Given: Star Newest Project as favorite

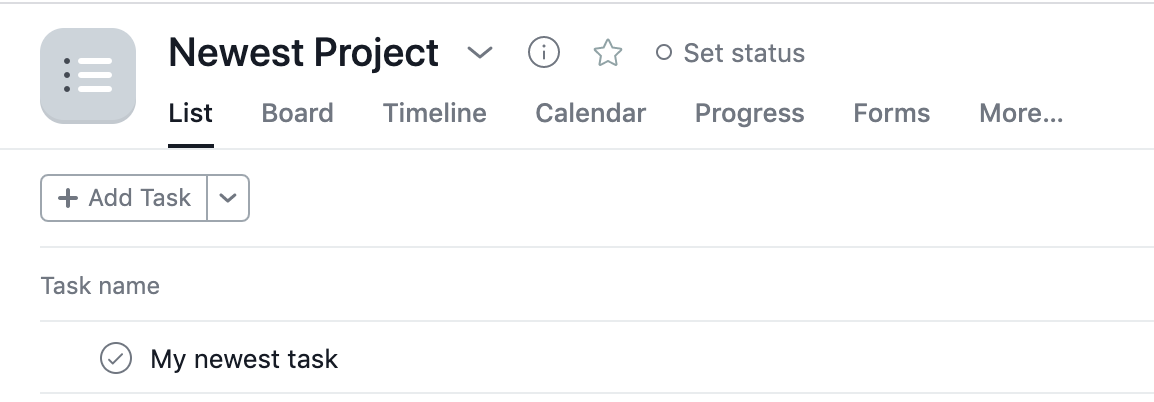Looking at the screenshot, I should [608, 53].
